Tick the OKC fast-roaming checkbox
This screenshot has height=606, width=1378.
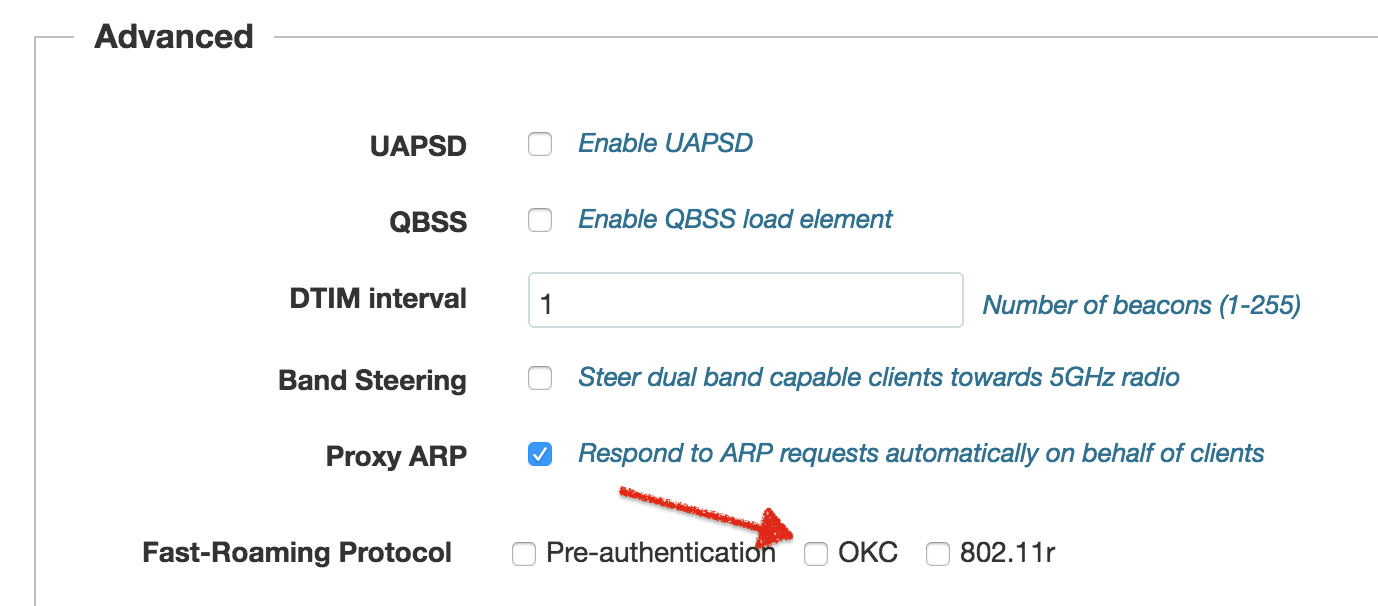point(817,553)
